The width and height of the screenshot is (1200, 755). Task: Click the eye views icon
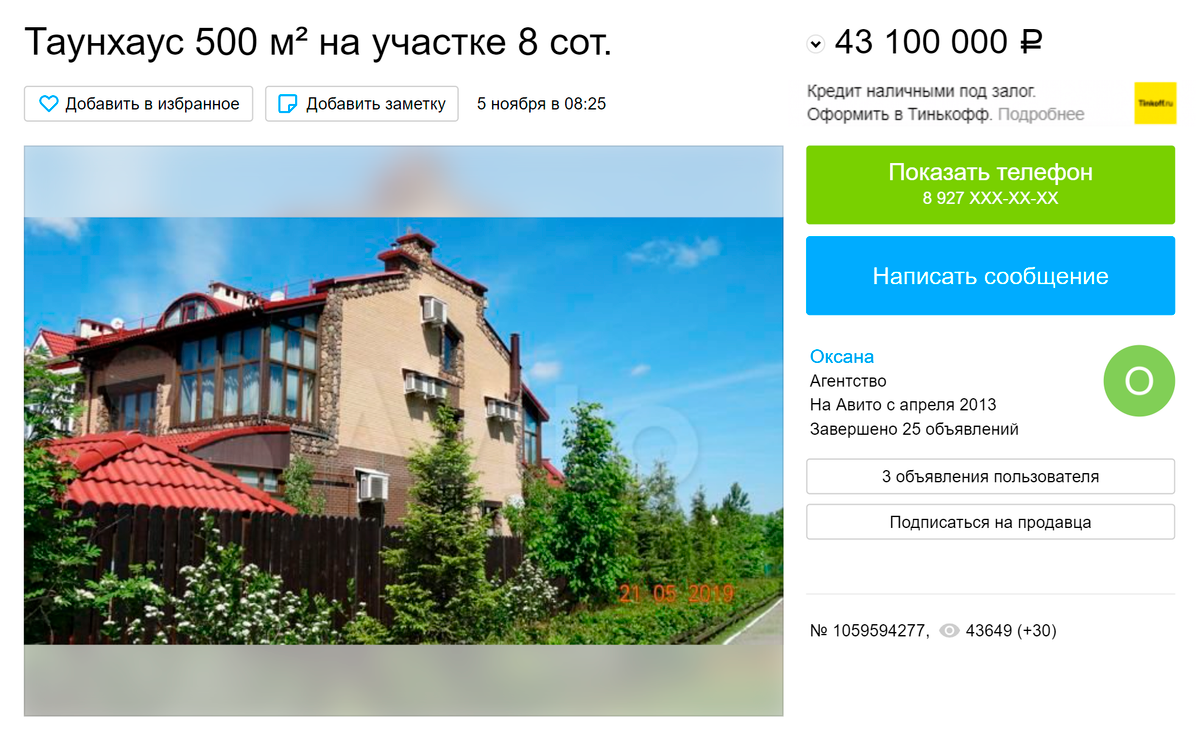pyautogui.click(x=949, y=631)
